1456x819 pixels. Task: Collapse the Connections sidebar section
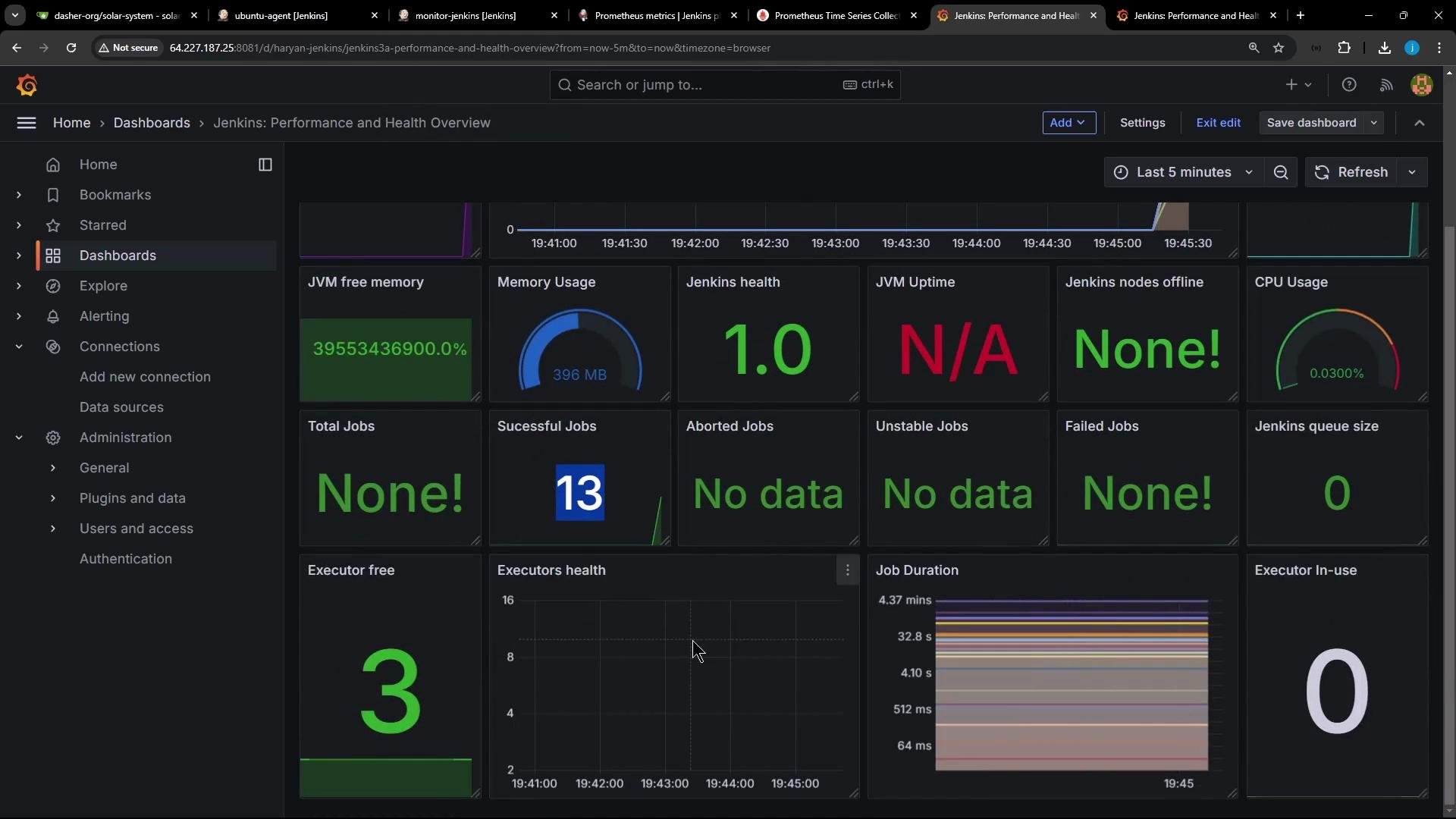click(19, 347)
